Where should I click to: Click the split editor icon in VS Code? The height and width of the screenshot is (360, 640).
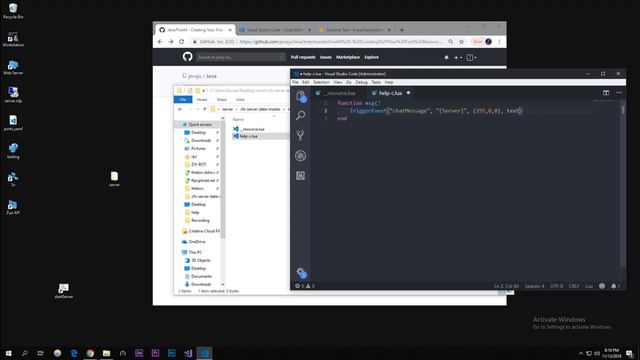pos(606,93)
